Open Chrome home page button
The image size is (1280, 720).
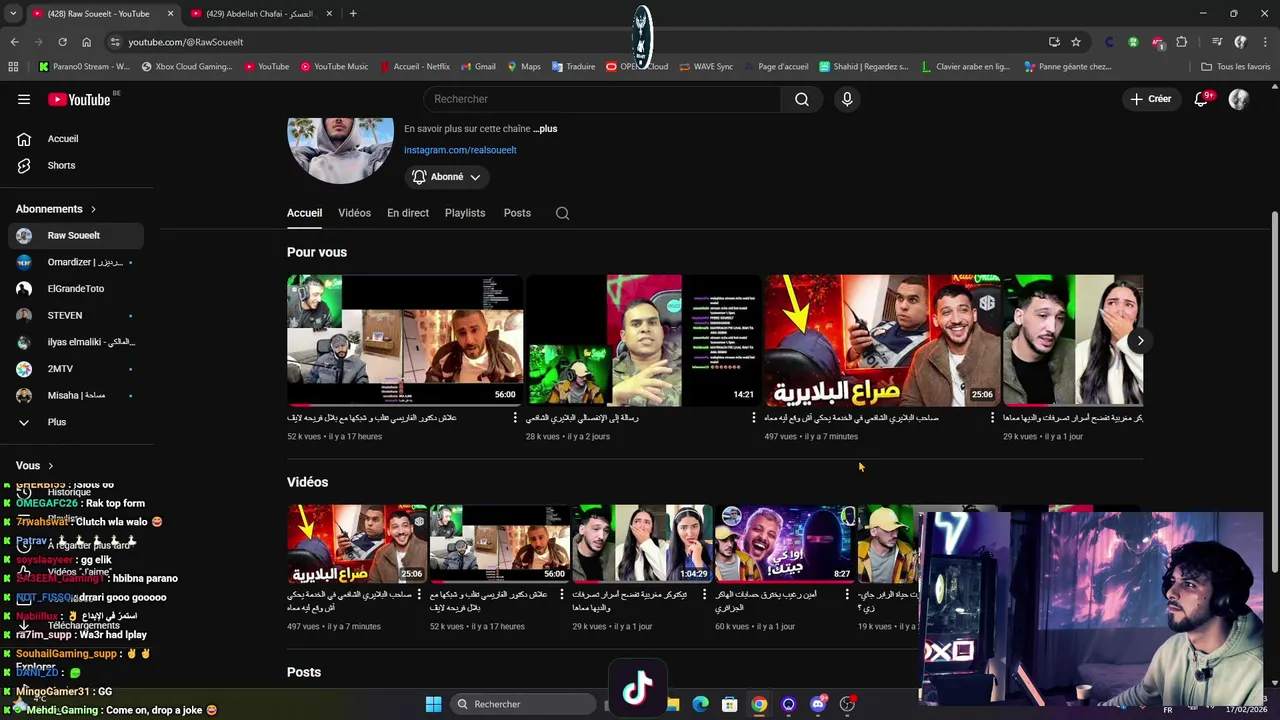tap(86, 42)
